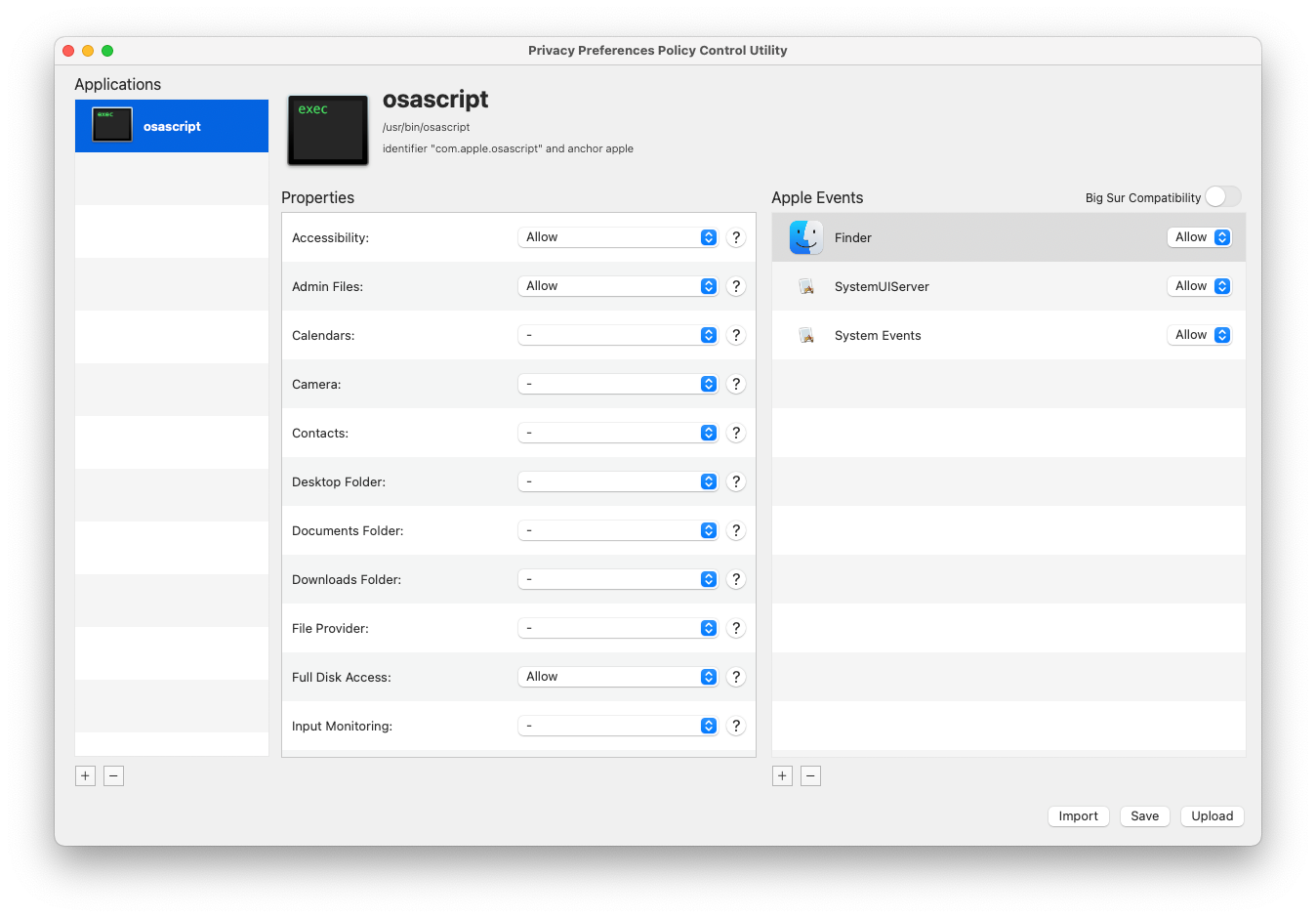Click the System Events script icon
1316x918 pixels.
click(806, 335)
